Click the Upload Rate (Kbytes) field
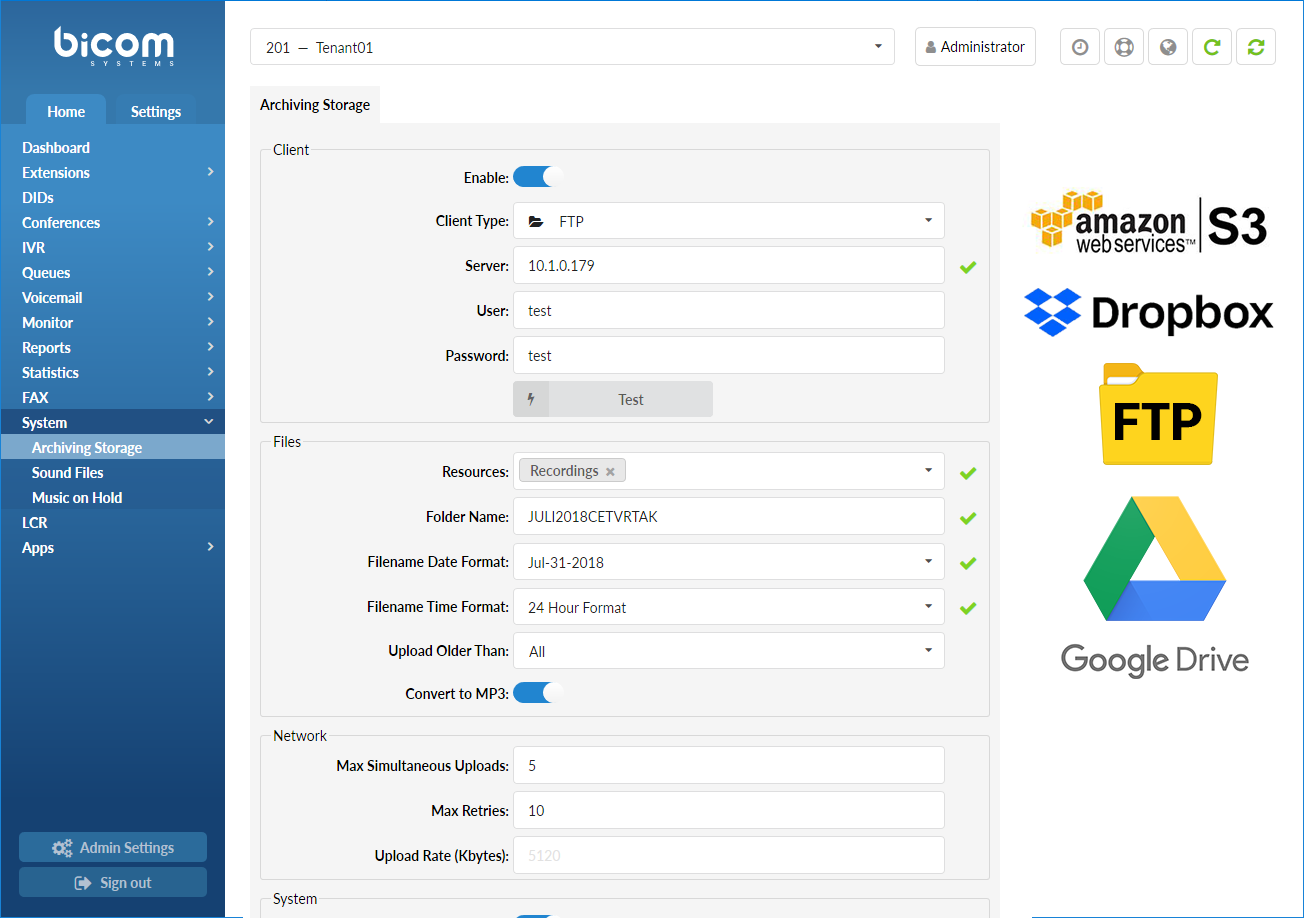 pyautogui.click(x=729, y=855)
